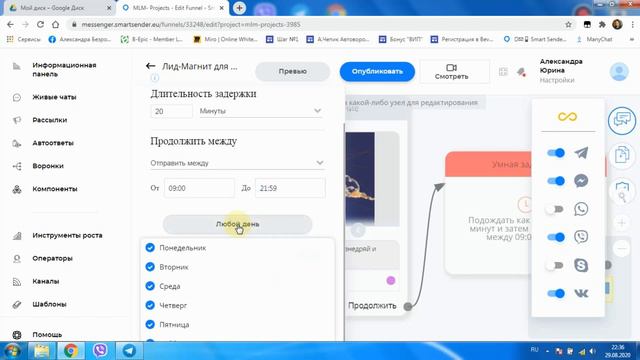Open the chat message node tool
Screen dimensions: 640x360
click(622, 120)
